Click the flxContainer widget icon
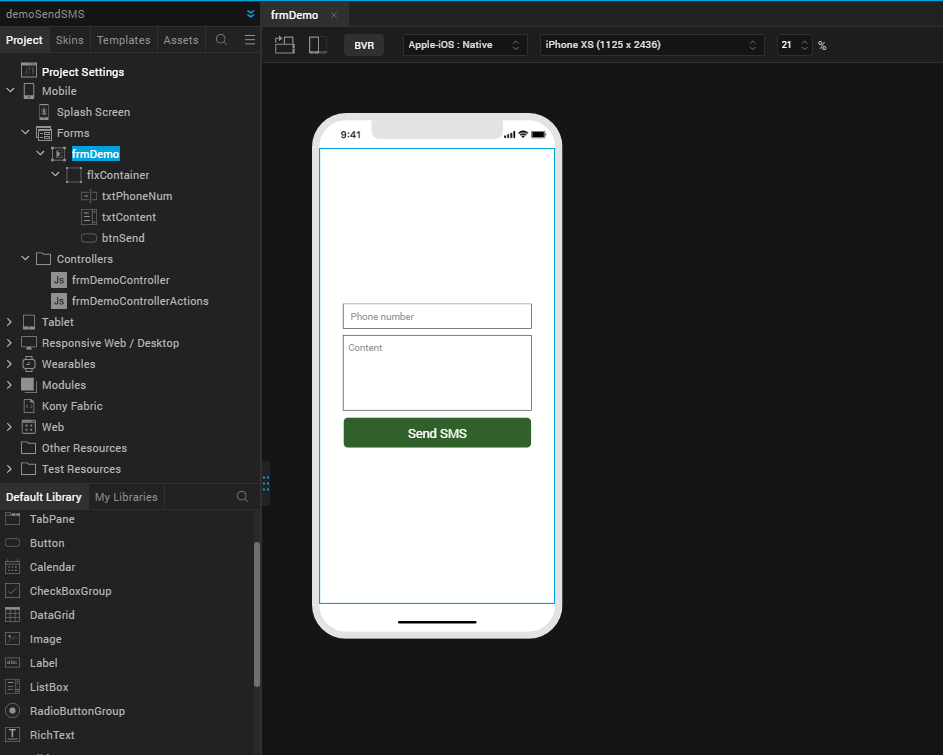943x755 pixels. point(73,175)
